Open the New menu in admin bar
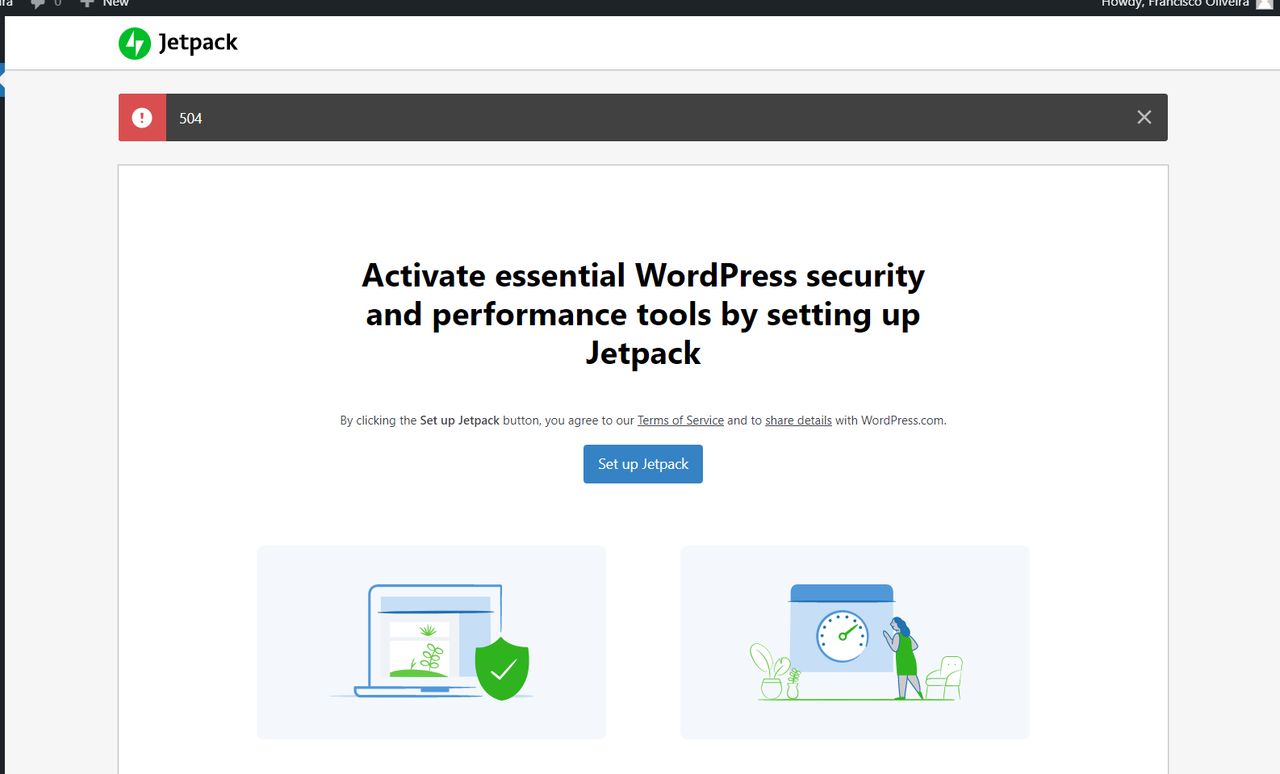This screenshot has height=774, width=1280. (x=105, y=4)
